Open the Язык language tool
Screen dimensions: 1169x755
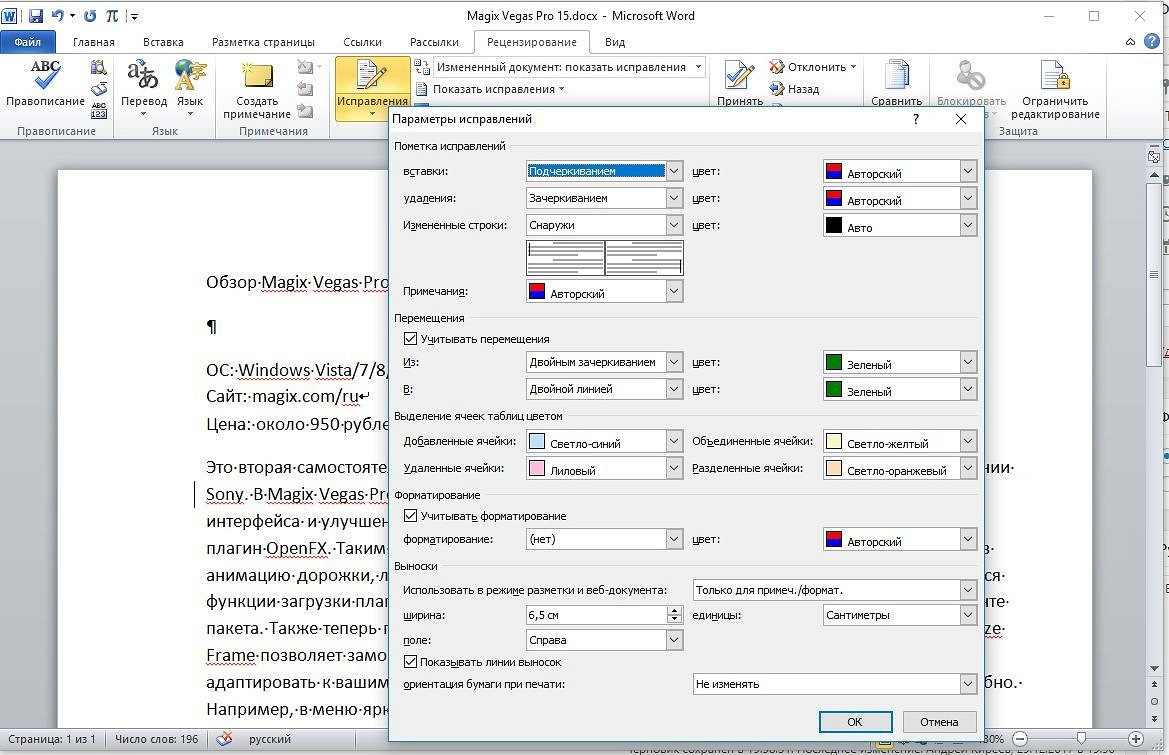point(189,87)
